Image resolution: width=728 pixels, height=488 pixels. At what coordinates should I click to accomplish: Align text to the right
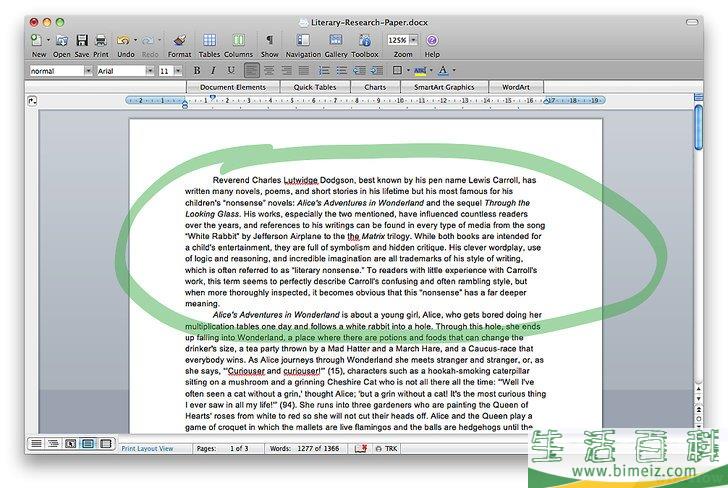coord(286,71)
